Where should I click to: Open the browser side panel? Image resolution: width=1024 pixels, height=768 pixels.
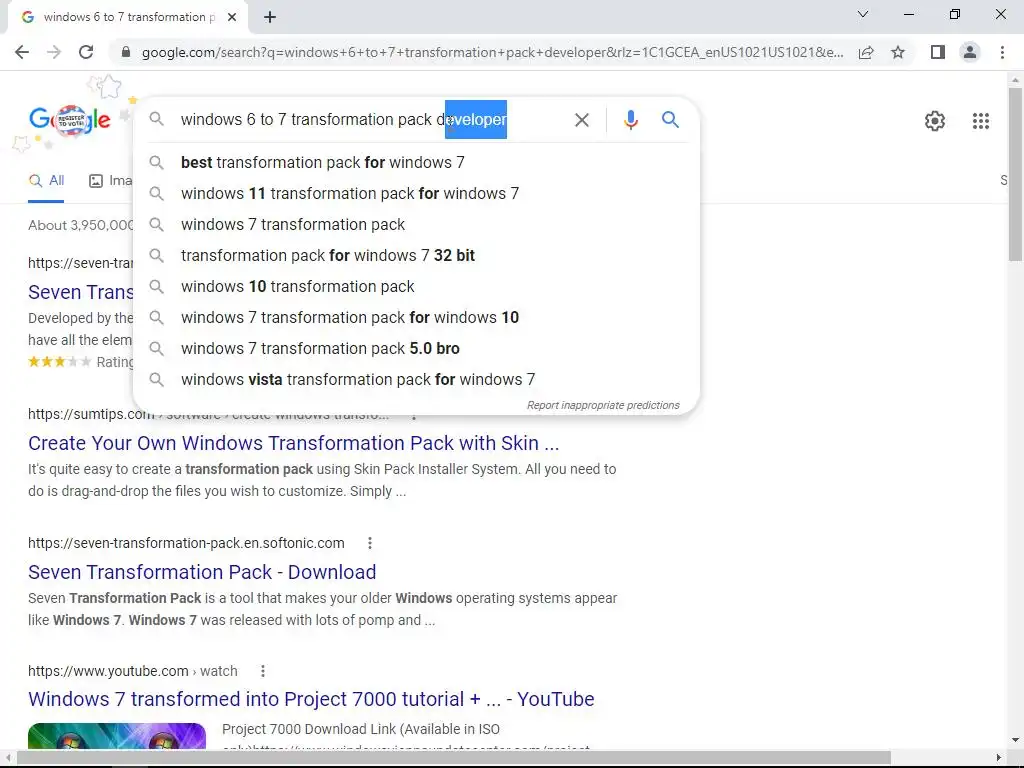pos(938,52)
